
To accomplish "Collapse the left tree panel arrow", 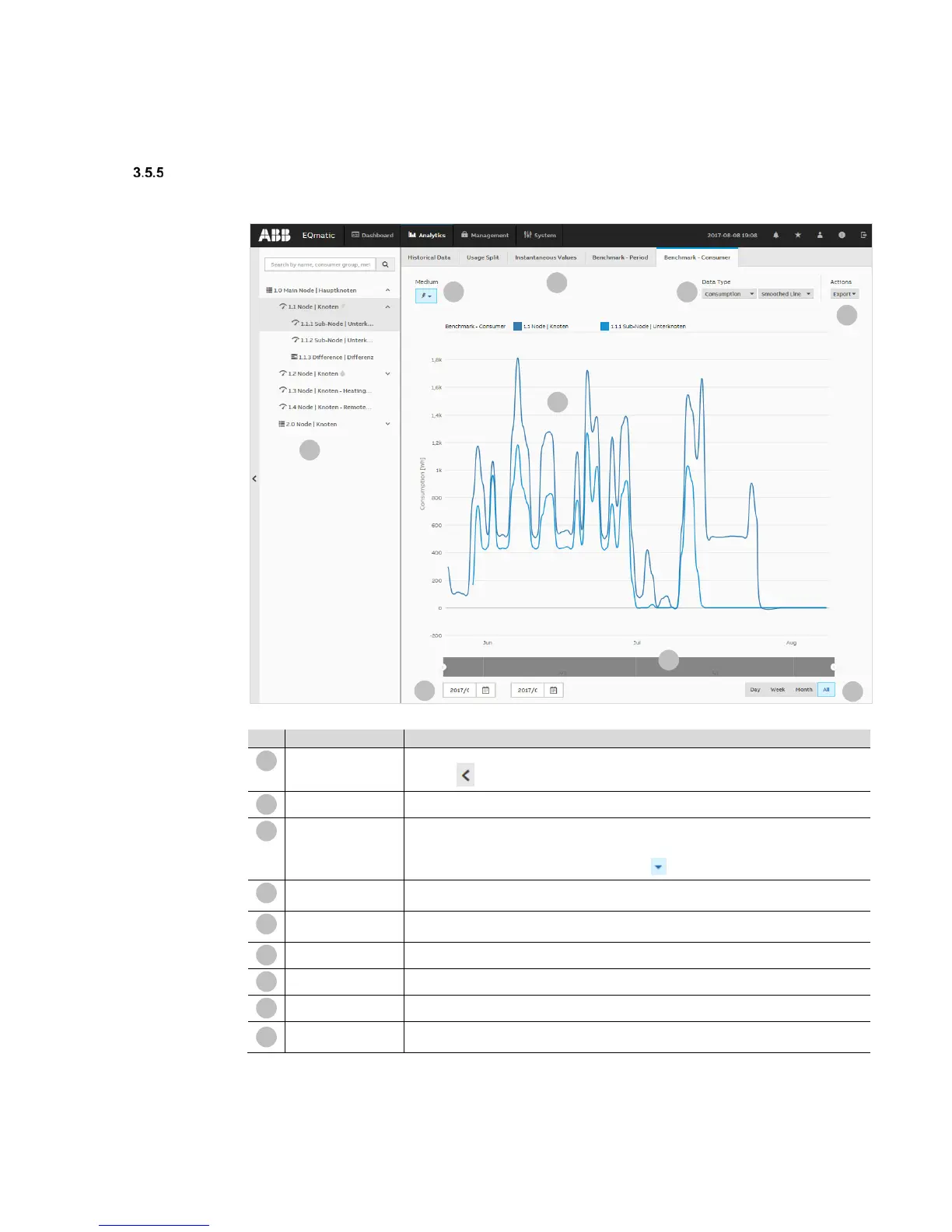I will (x=254, y=478).
